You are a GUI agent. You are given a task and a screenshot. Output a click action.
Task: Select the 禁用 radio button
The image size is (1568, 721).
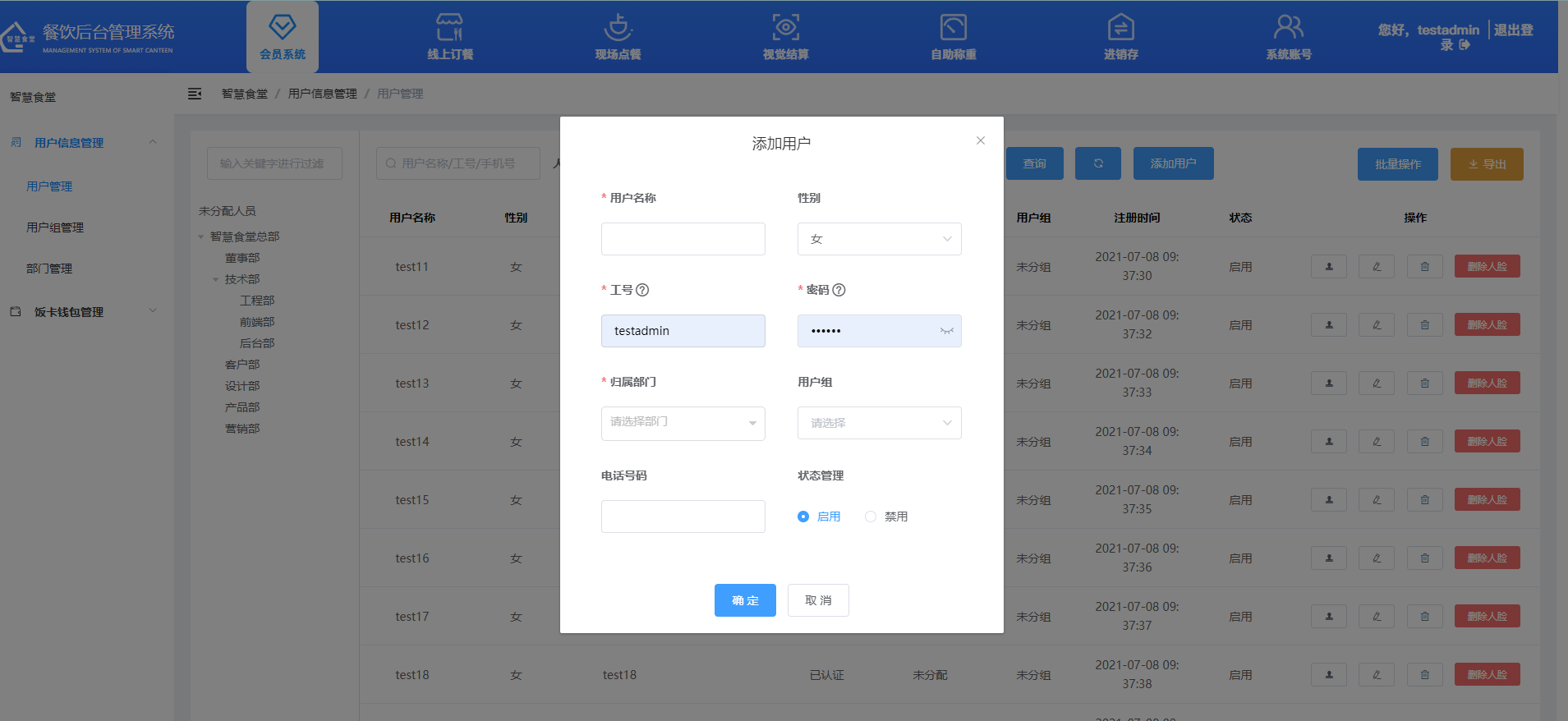pos(871,517)
